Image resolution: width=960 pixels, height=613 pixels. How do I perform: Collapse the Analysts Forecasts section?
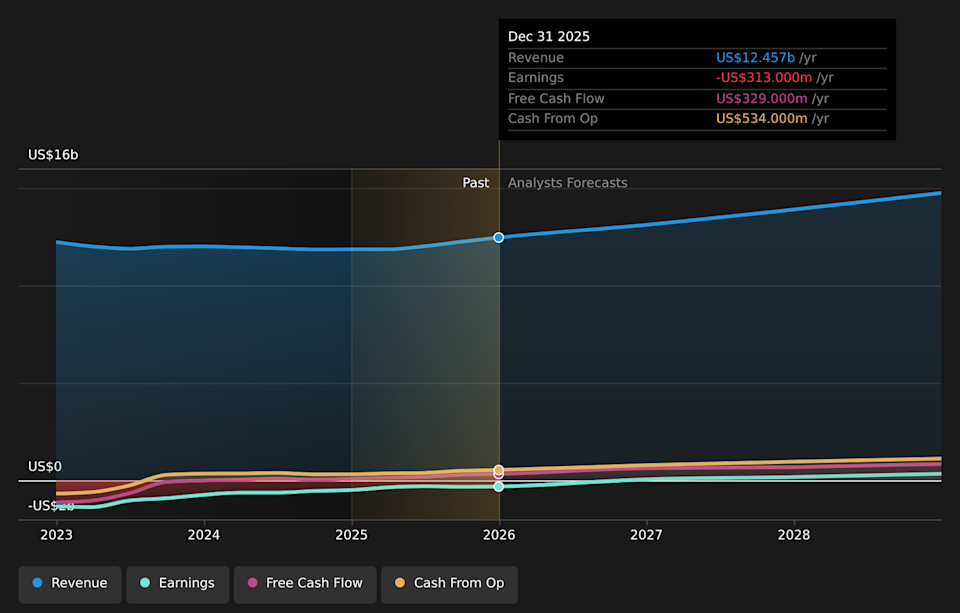click(567, 182)
